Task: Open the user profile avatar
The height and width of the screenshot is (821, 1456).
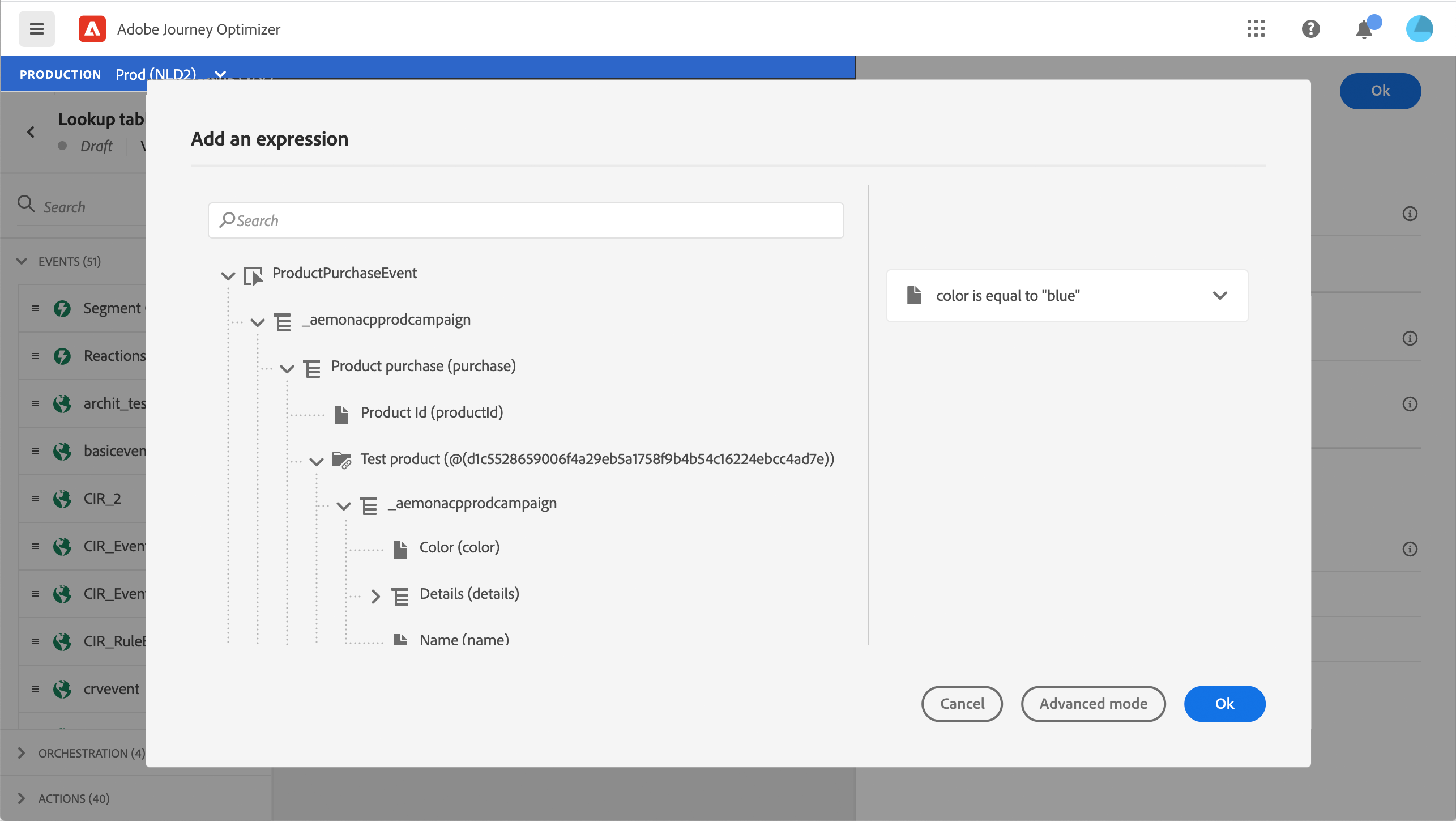Action: pos(1419,29)
